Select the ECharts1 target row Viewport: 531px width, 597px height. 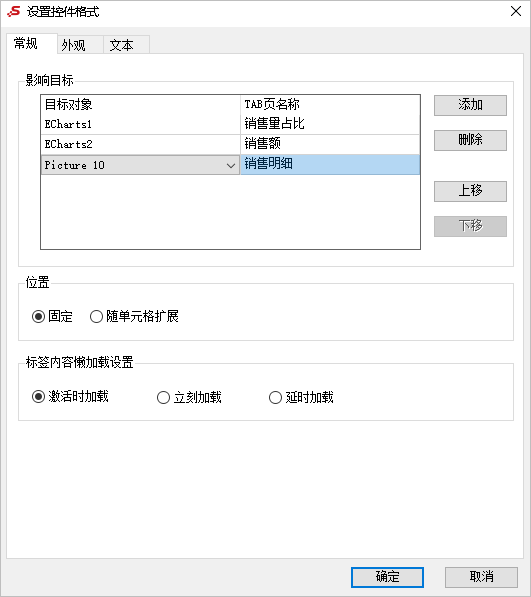pos(230,124)
